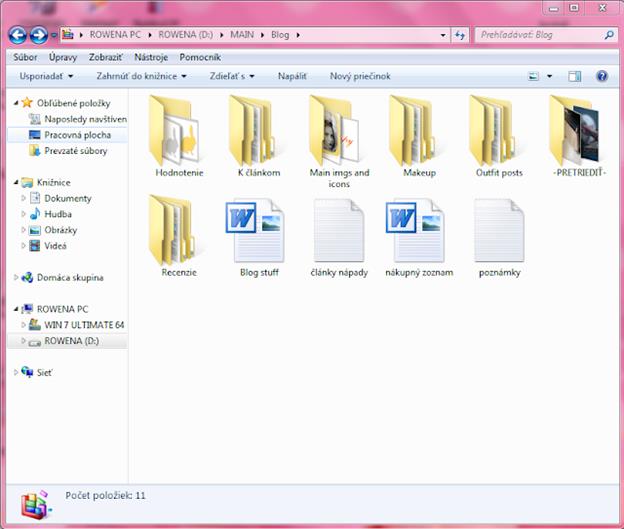Click the folder icon in the address bar

coord(68,35)
